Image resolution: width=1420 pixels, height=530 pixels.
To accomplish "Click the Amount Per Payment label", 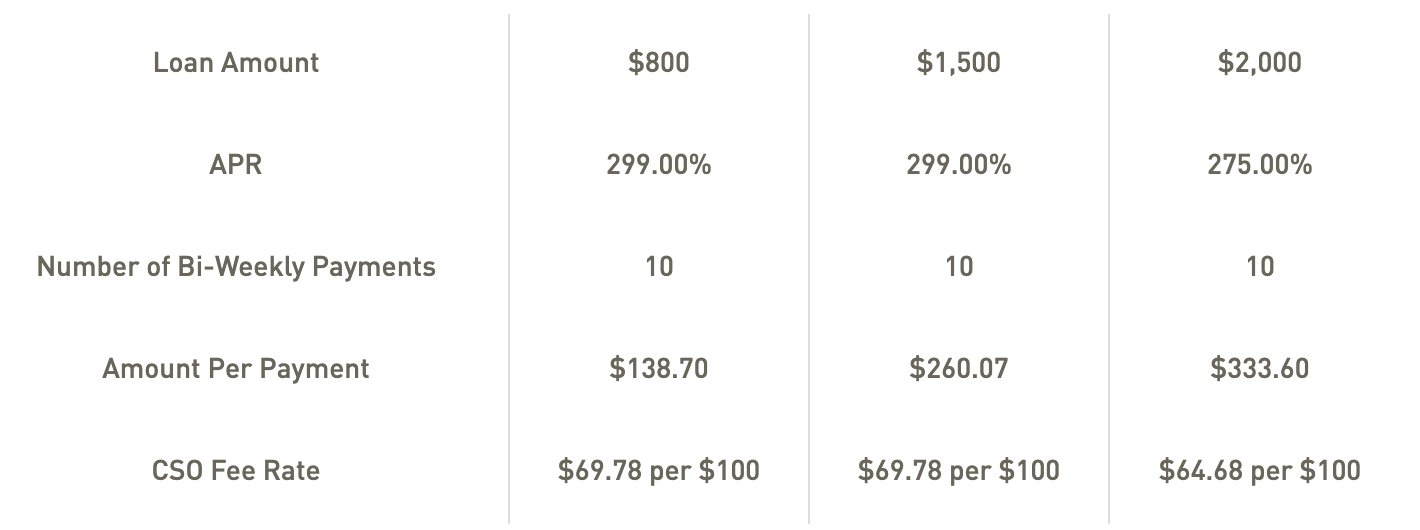I will click(236, 369).
